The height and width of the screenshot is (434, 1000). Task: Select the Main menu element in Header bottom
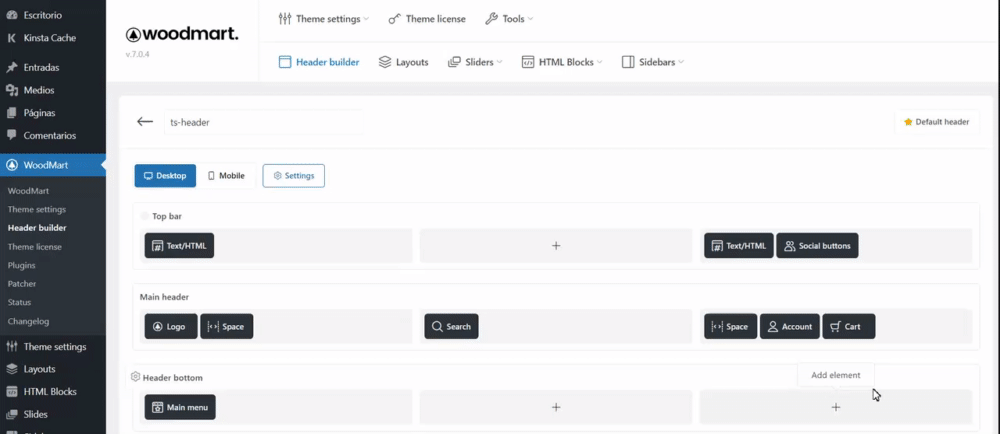click(180, 407)
